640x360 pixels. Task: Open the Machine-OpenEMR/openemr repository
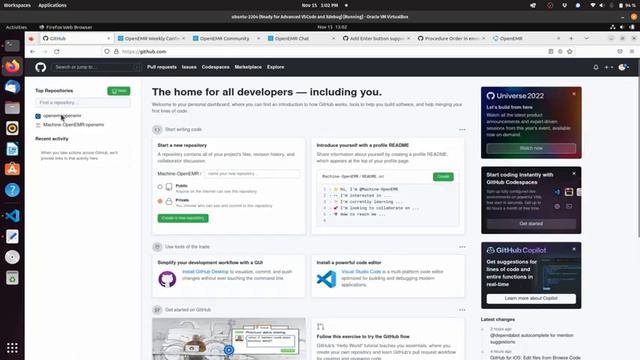coord(73,125)
